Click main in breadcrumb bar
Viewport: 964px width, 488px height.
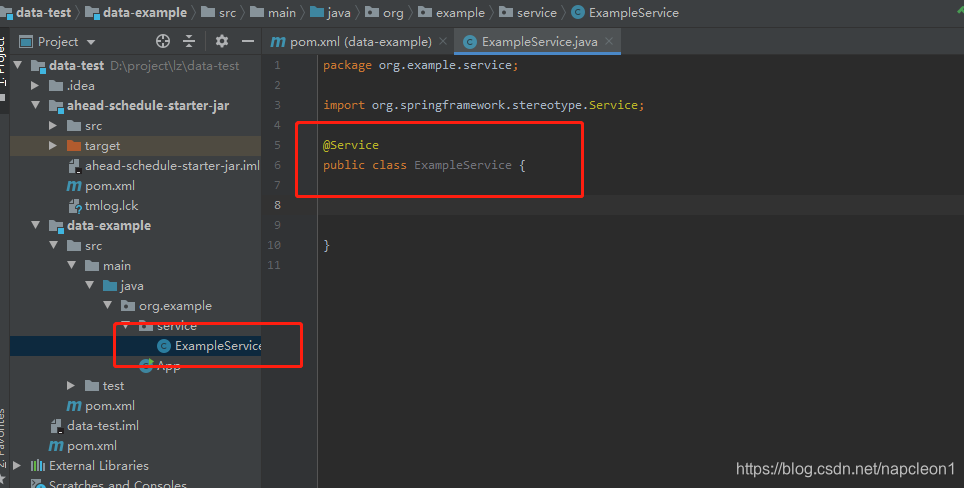coord(274,12)
